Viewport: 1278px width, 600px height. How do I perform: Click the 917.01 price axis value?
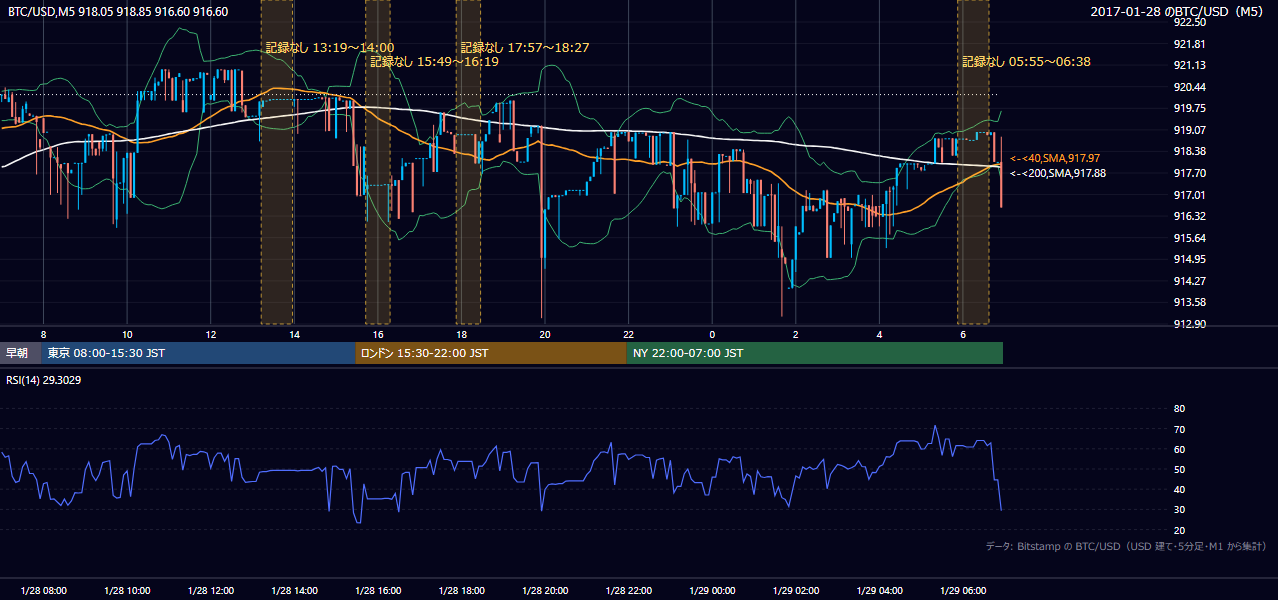1189,195
